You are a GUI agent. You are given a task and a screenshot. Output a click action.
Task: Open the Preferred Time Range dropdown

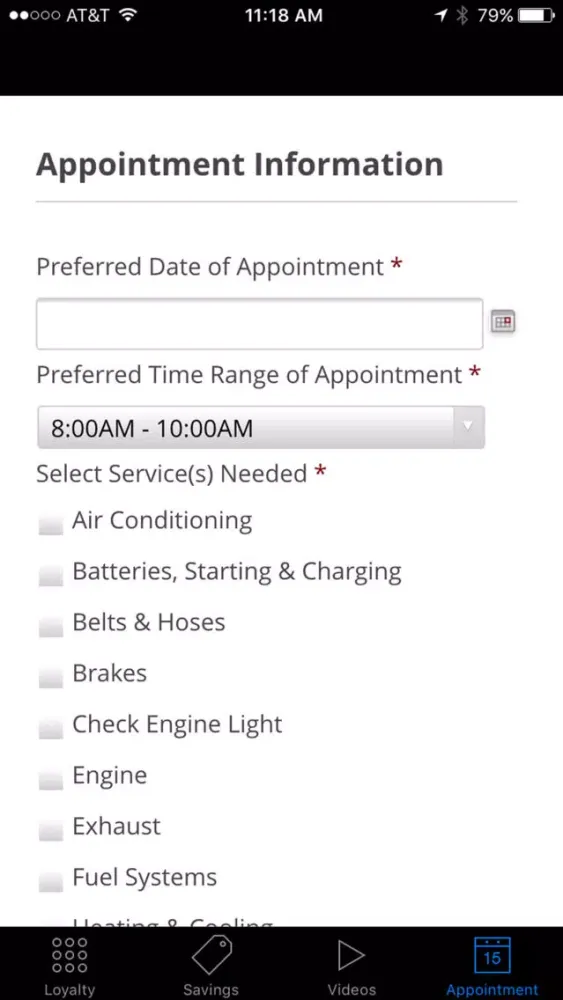tap(261, 427)
